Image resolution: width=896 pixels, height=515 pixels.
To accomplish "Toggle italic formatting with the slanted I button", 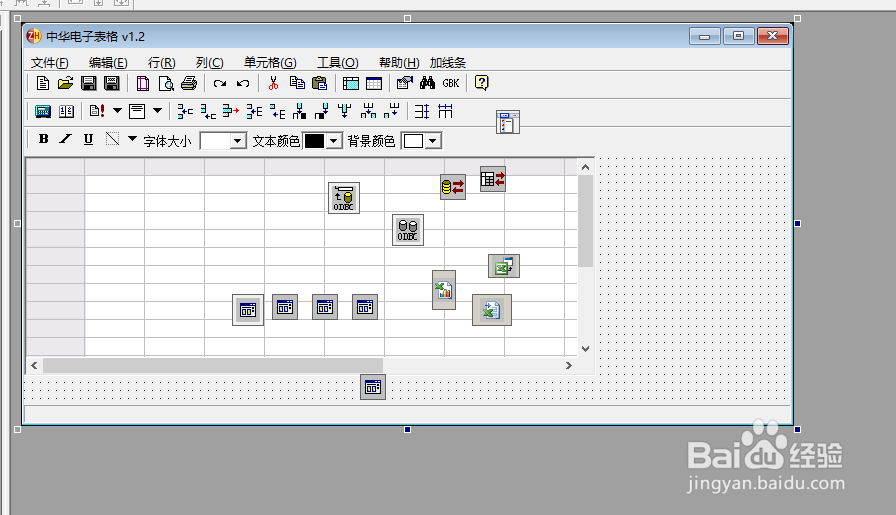I will (x=66, y=139).
